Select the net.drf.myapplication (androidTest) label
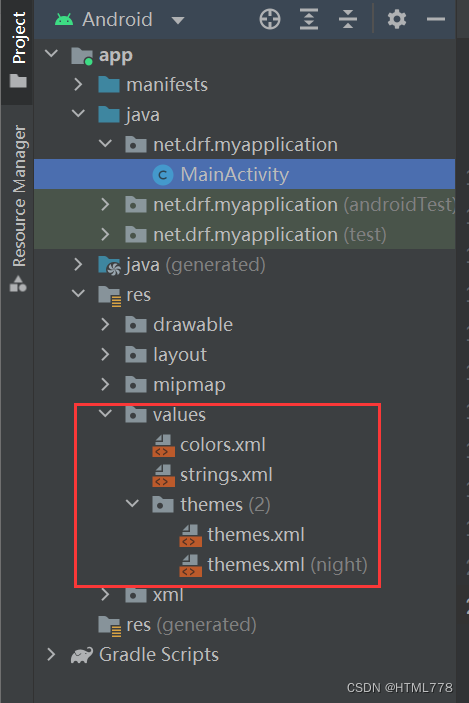 304,204
